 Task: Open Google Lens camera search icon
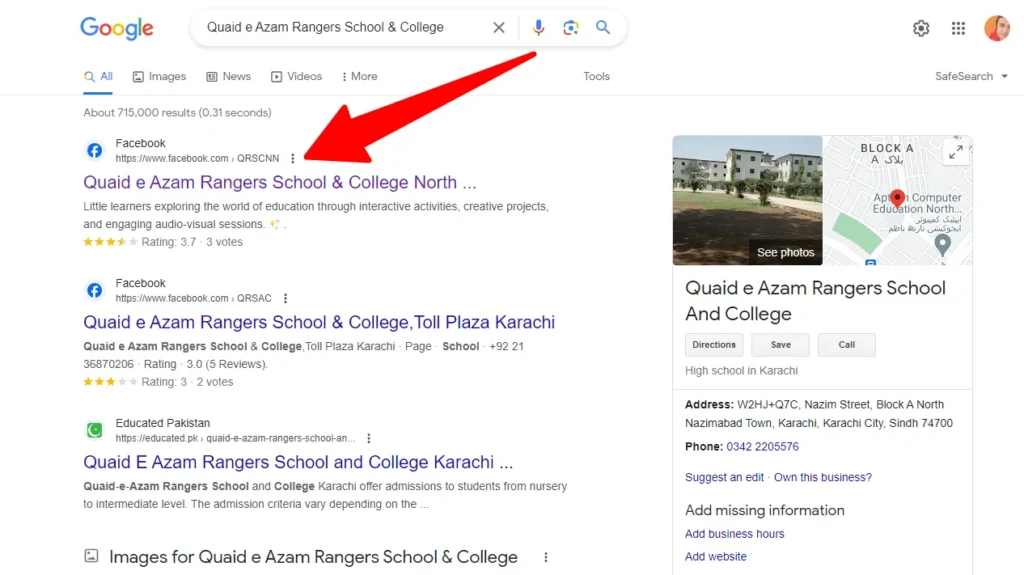(x=571, y=27)
